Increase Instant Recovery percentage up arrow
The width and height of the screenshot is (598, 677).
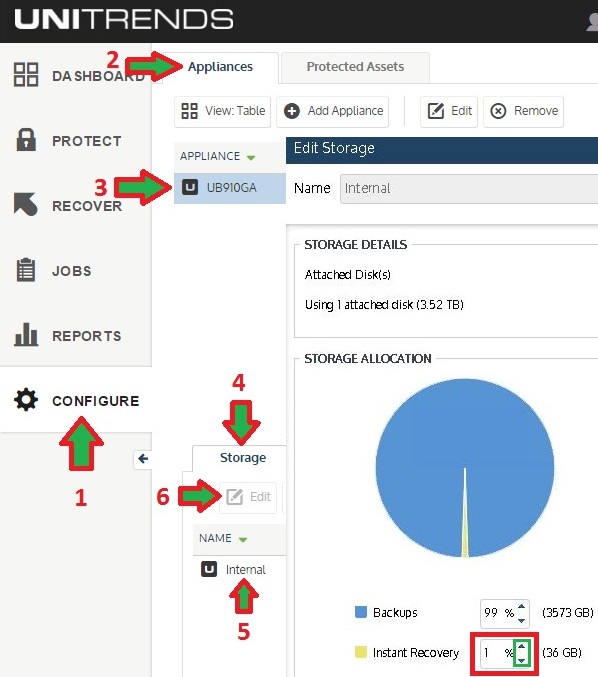522,646
